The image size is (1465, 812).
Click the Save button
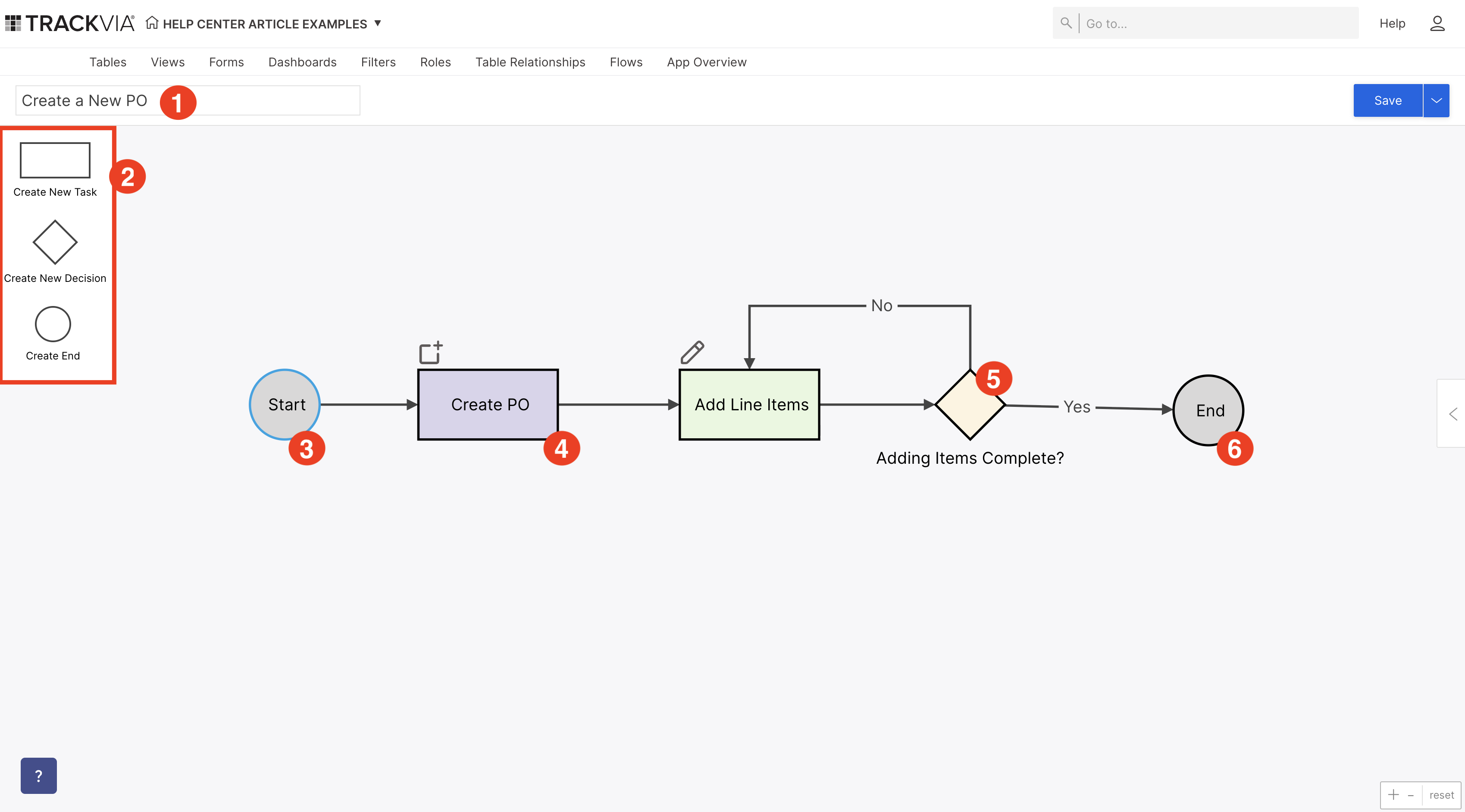(1388, 101)
